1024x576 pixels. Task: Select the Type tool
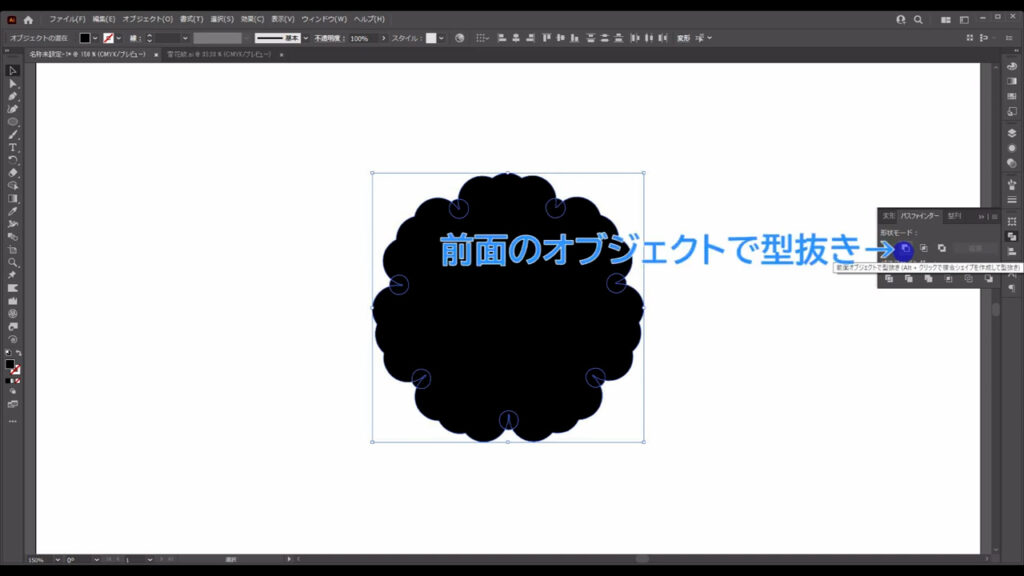pos(13,147)
